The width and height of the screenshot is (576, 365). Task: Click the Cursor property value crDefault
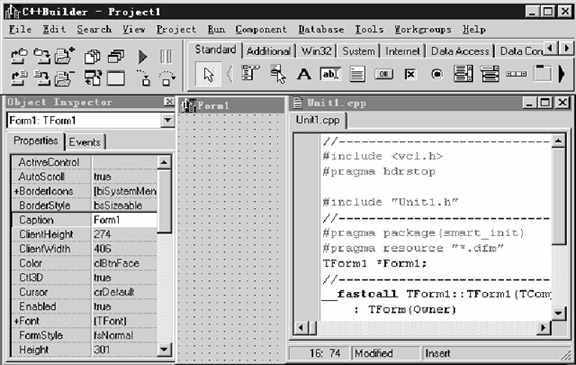125,292
